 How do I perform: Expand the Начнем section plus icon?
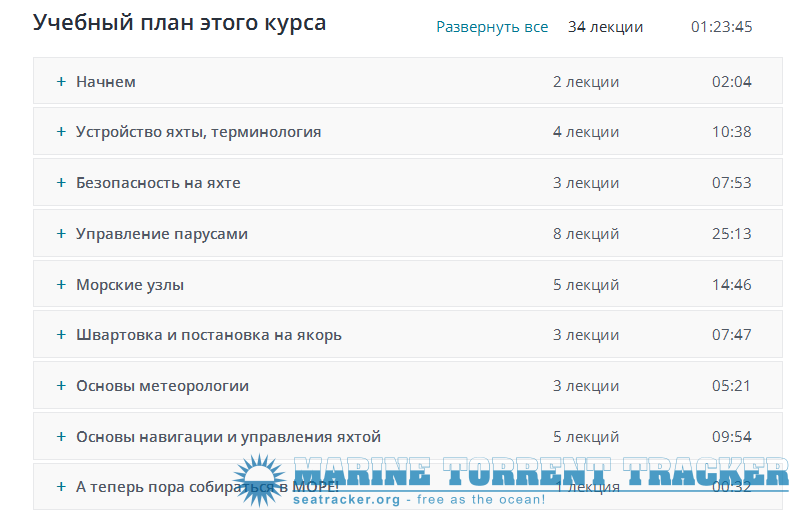click(61, 82)
